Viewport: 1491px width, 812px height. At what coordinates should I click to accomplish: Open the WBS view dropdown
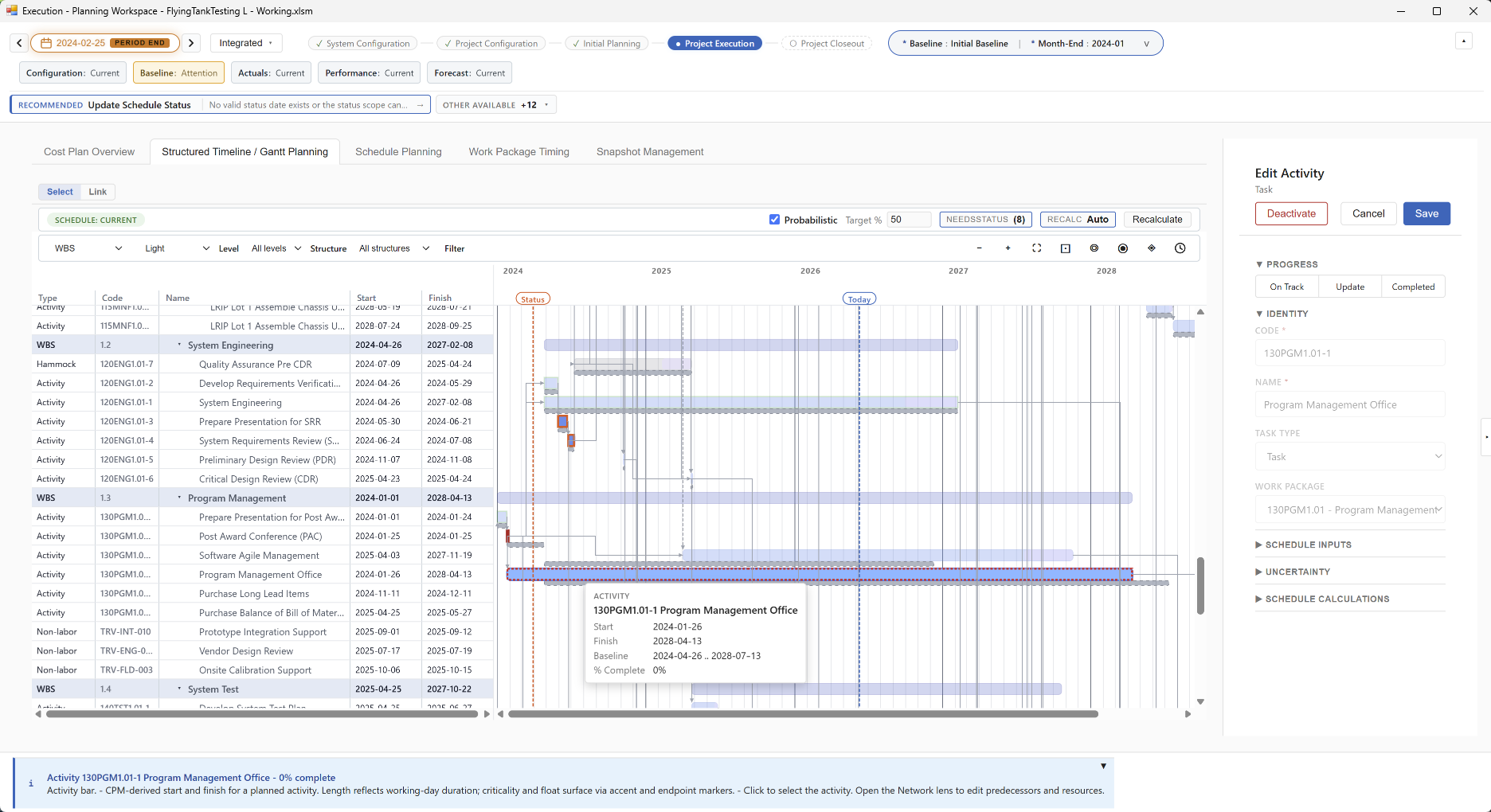(88, 248)
